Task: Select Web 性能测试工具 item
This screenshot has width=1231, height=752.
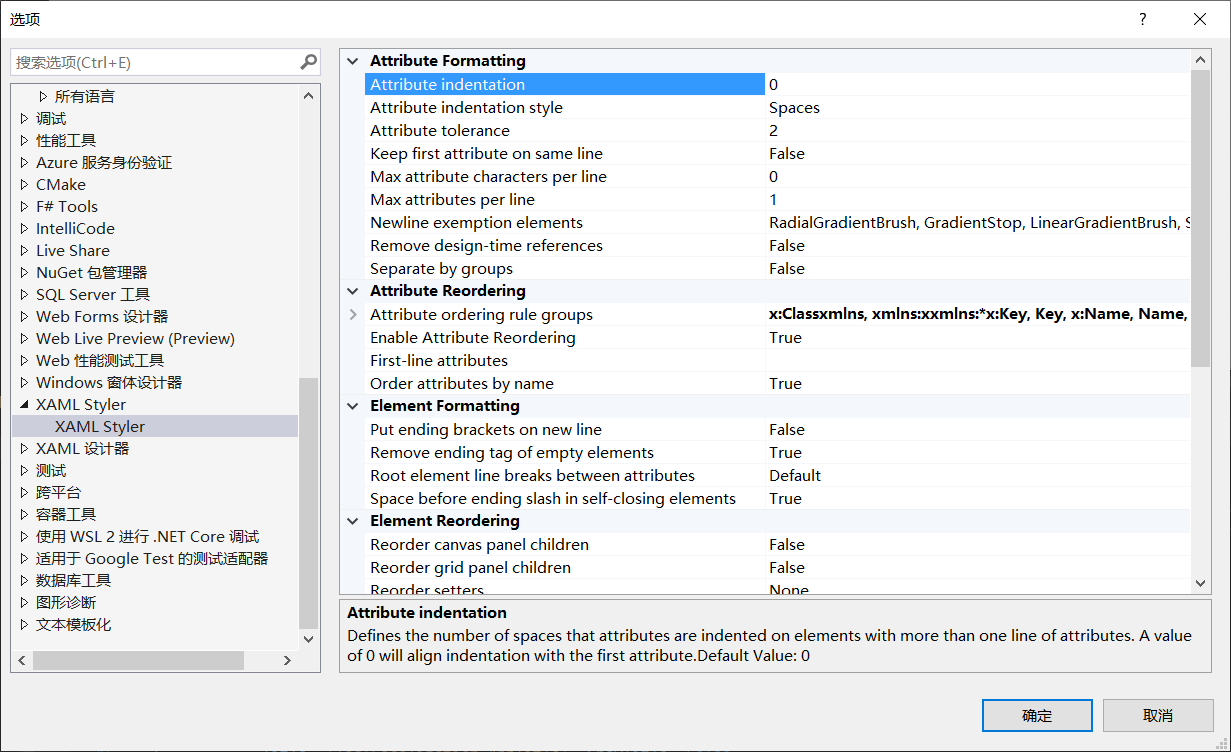Action: click(100, 361)
